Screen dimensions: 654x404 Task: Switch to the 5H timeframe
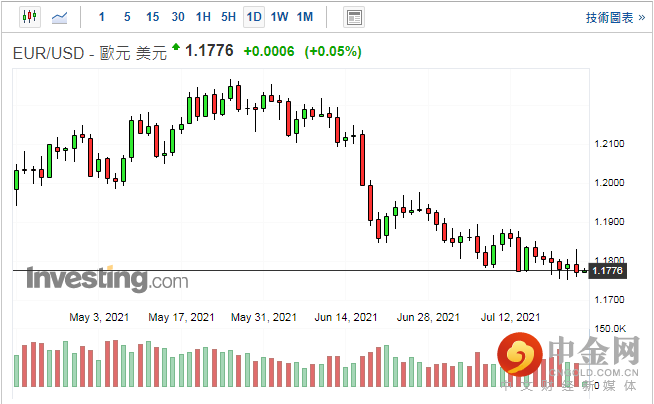pos(228,17)
